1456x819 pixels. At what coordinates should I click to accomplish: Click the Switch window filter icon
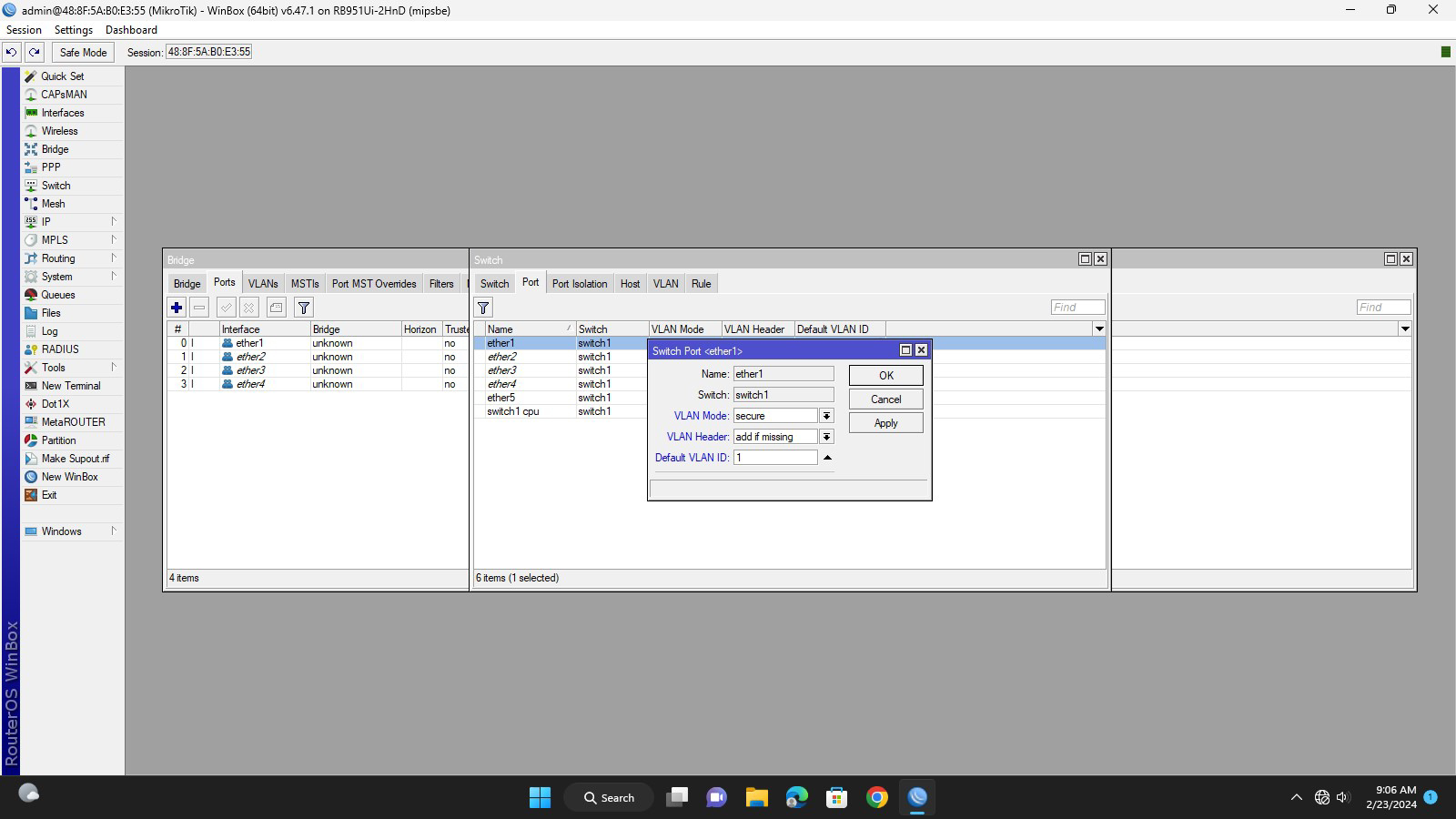483,308
